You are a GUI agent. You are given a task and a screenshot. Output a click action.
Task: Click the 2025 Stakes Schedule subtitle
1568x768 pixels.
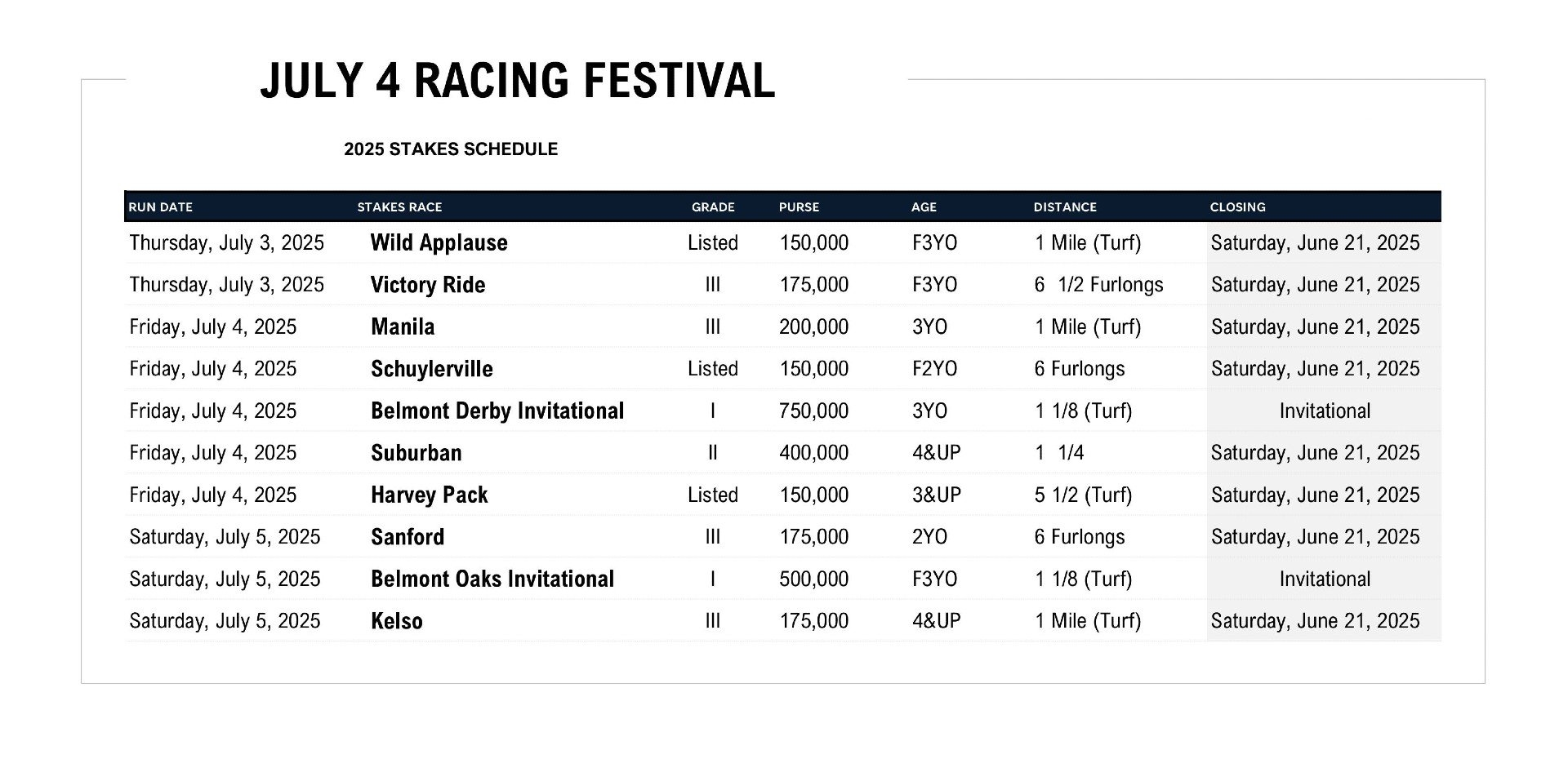(x=450, y=149)
